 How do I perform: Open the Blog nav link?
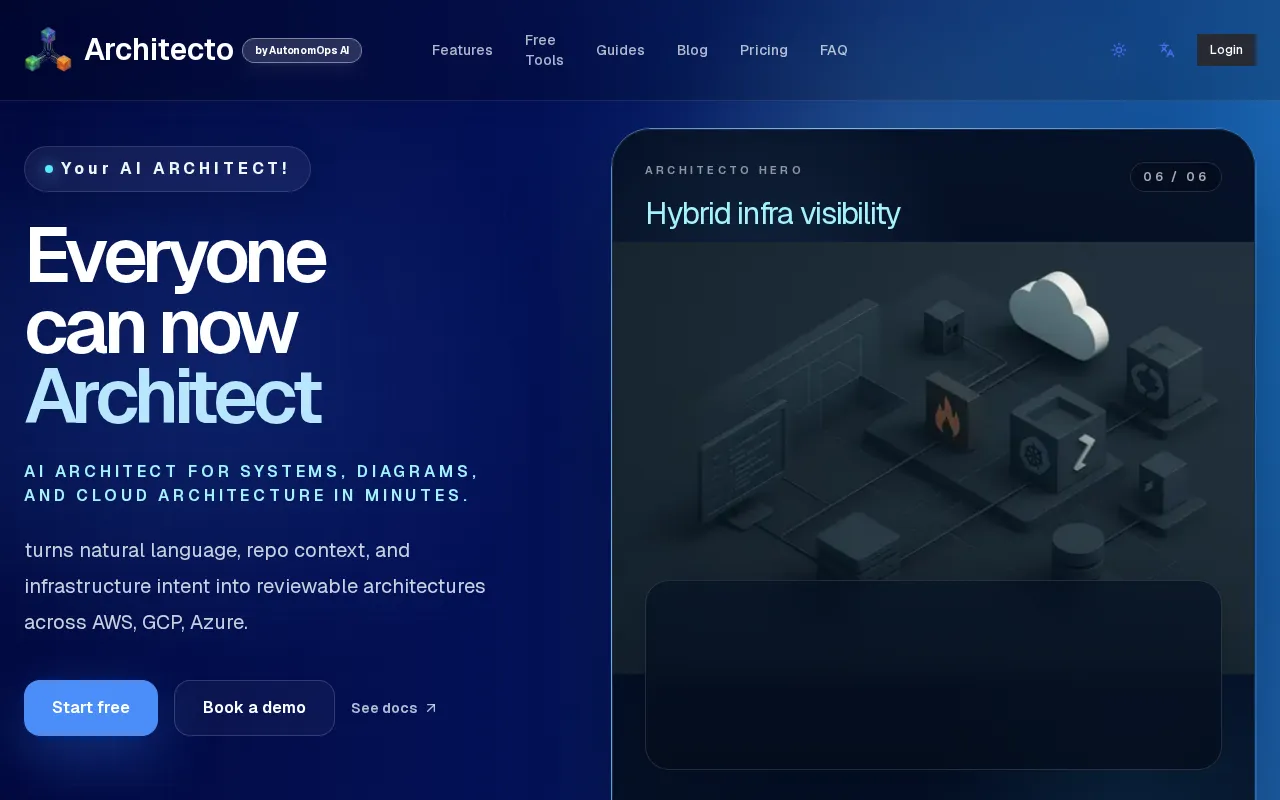(x=692, y=50)
